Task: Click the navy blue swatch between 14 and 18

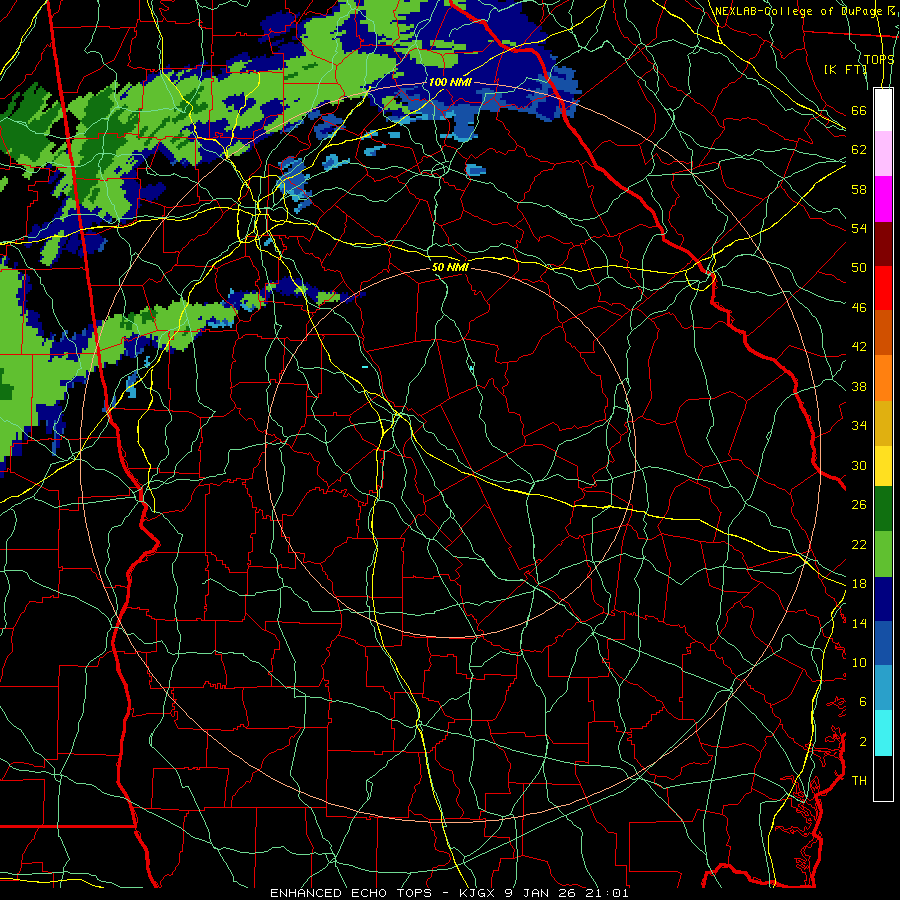Action: (x=883, y=599)
